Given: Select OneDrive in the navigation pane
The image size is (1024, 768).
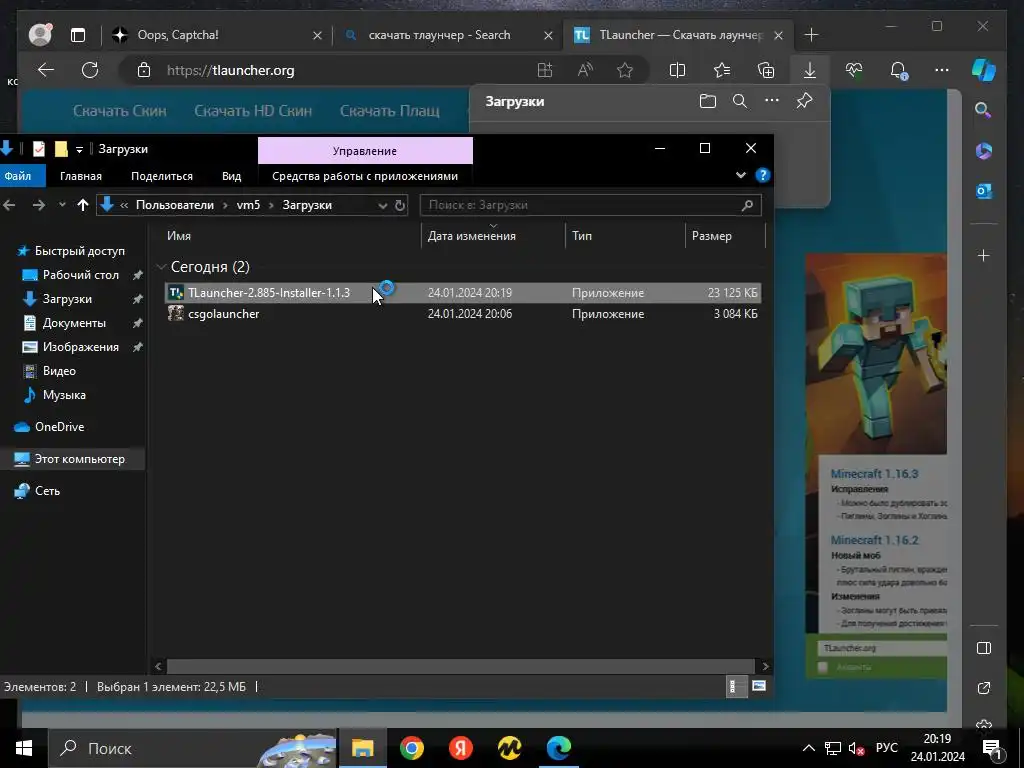Looking at the screenshot, I should tap(59, 427).
